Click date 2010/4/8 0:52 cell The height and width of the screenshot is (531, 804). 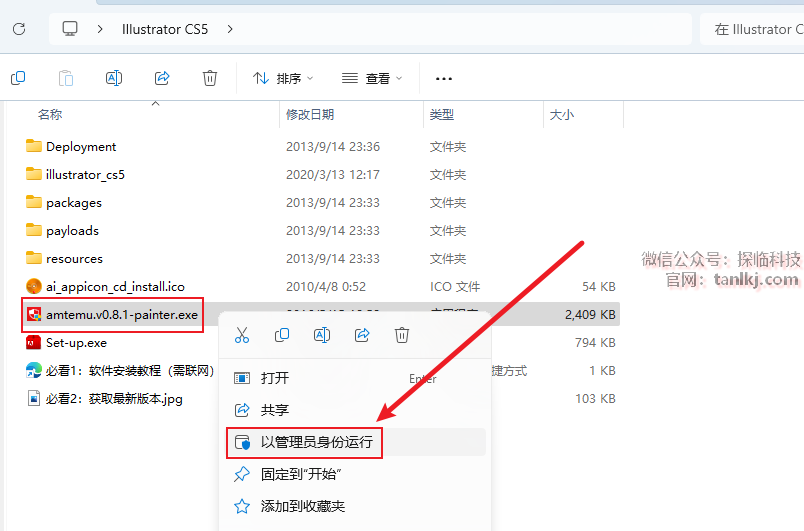[326, 287]
